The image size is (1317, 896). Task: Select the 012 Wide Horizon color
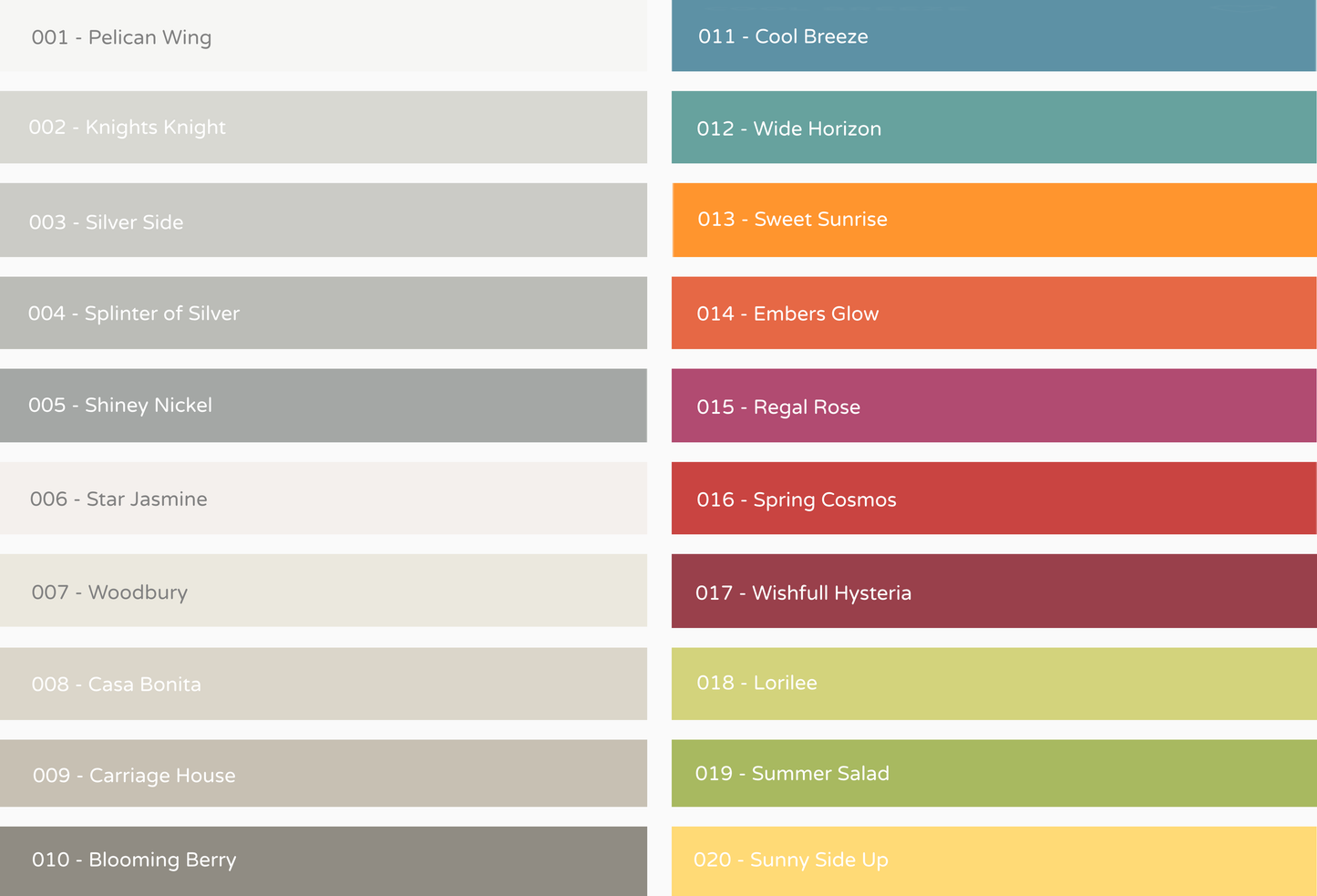tap(993, 128)
